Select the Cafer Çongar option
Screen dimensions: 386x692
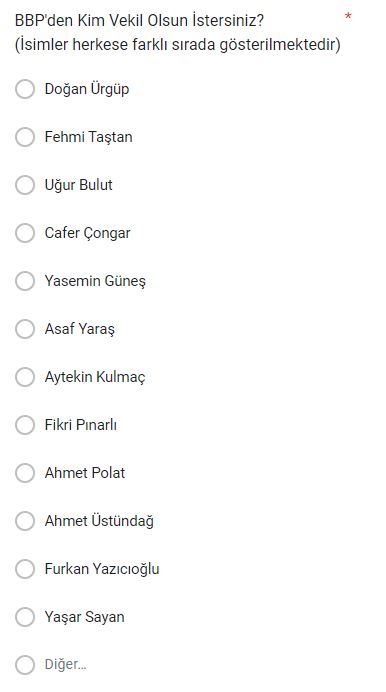coord(25,233)
